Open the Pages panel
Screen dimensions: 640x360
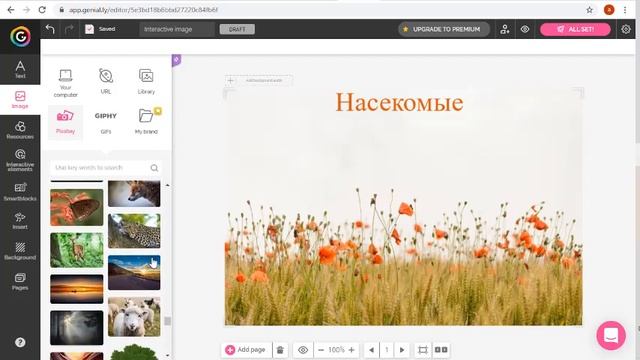[20, 282]
